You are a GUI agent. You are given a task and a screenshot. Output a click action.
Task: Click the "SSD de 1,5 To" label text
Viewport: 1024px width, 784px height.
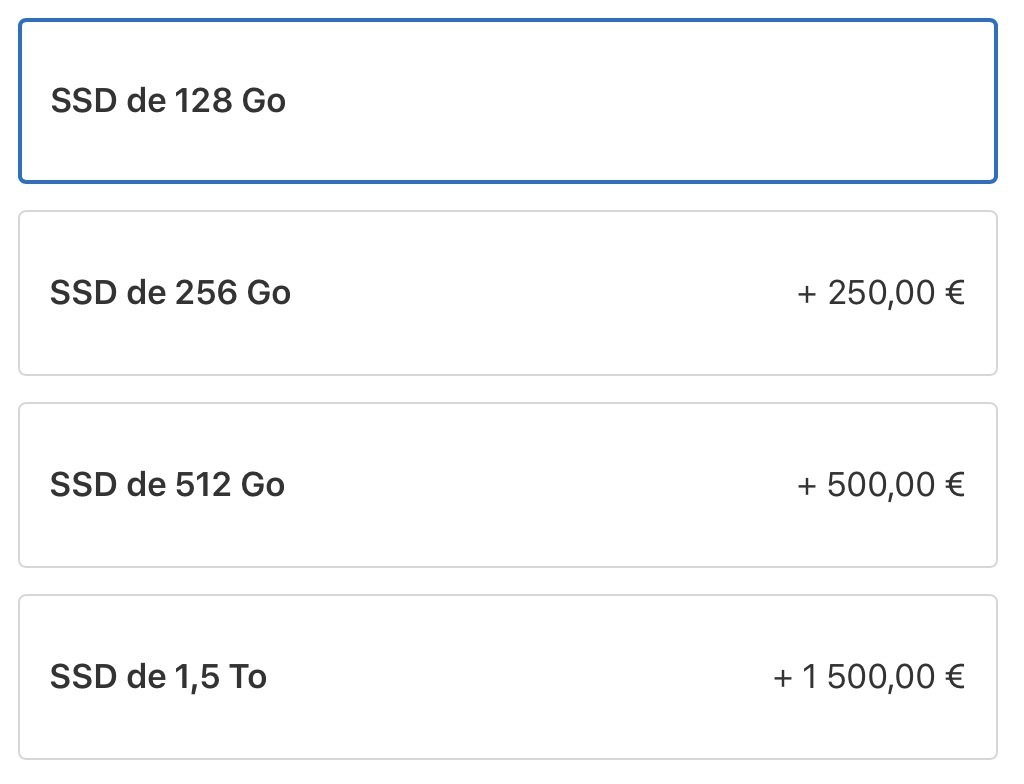point(159,677)
